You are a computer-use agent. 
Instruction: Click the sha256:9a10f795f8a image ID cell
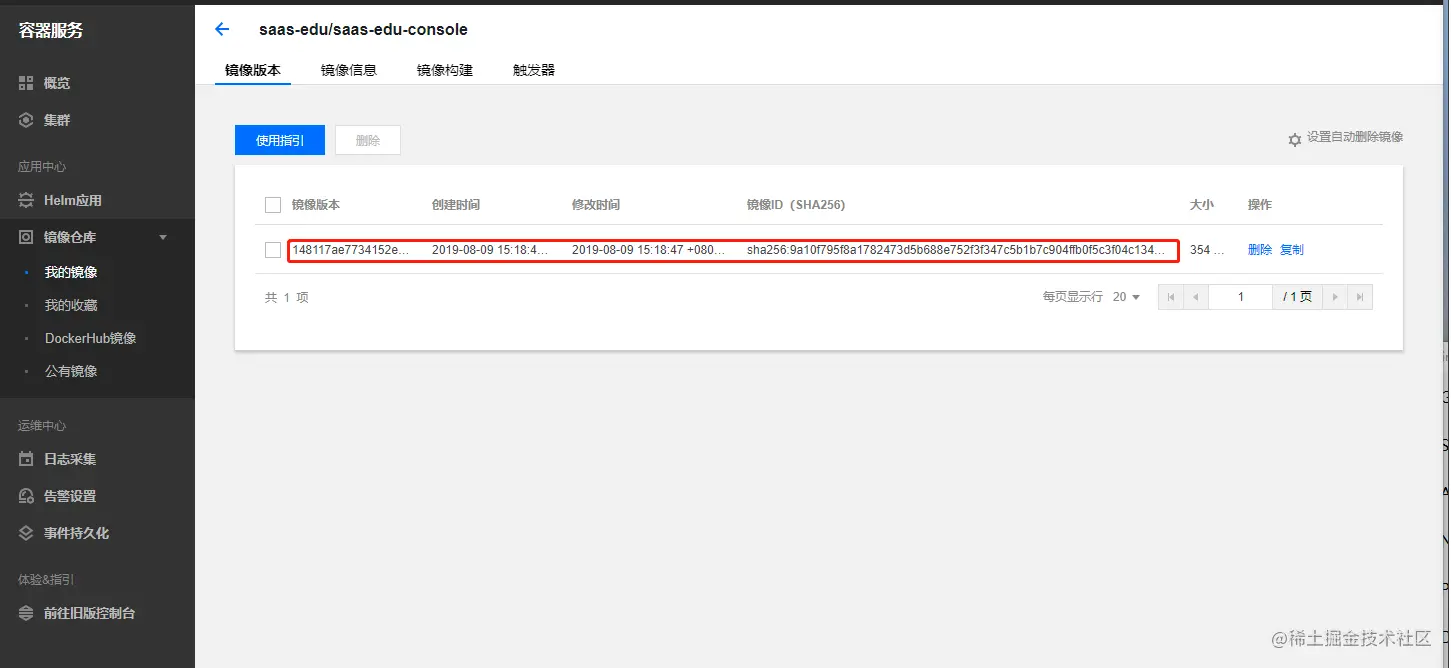[956, 250]
